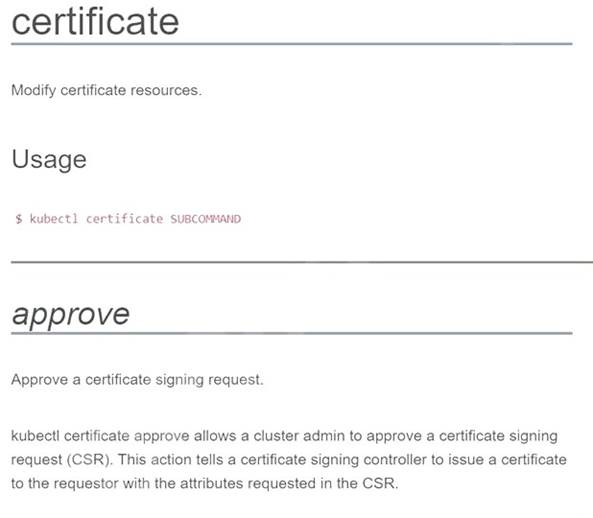The height and width of the screenshot is (518, 593).
Task: Click the "Modify certificate resources." description text
Action: point(106,90)
